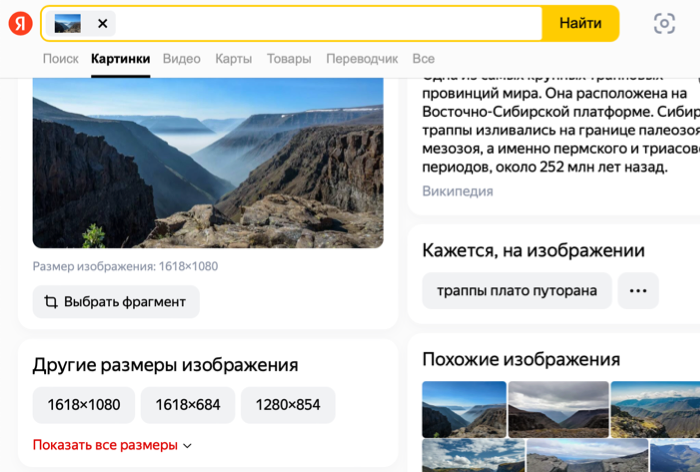Click the траппы плато путорана tag
Screen dimensions: 700x472
coord(517,291)
